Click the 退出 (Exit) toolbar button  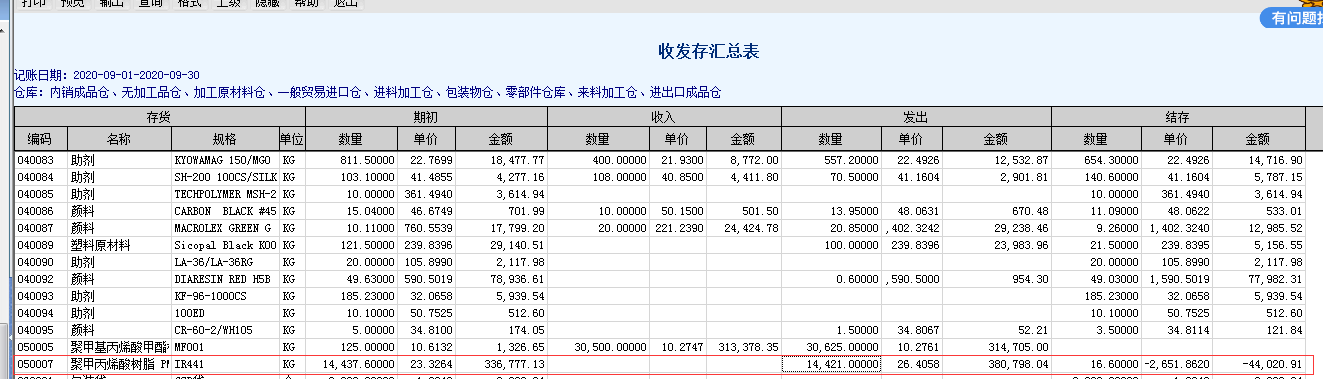pos(345,3)
